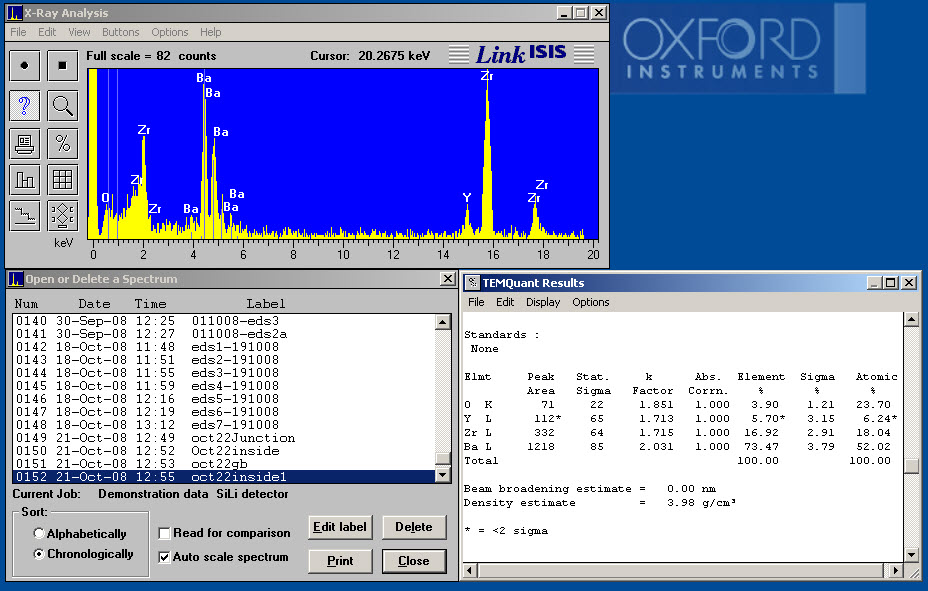Screen dimensions: 928x591
Task: Click the Delete button
Action: click(414, 527)
